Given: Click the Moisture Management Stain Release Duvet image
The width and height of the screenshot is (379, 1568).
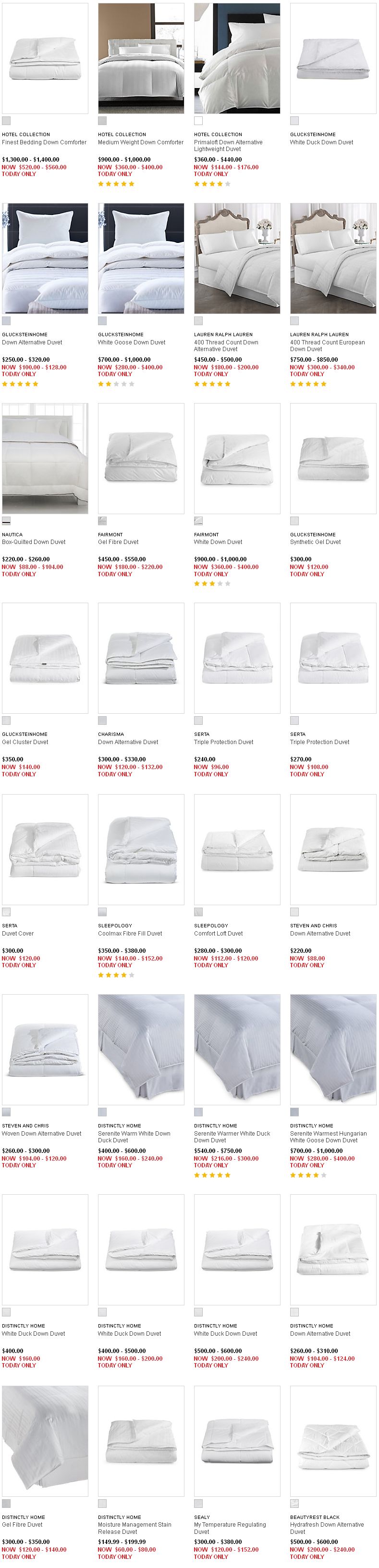Looking at the screenshot, I should 141,1441.
